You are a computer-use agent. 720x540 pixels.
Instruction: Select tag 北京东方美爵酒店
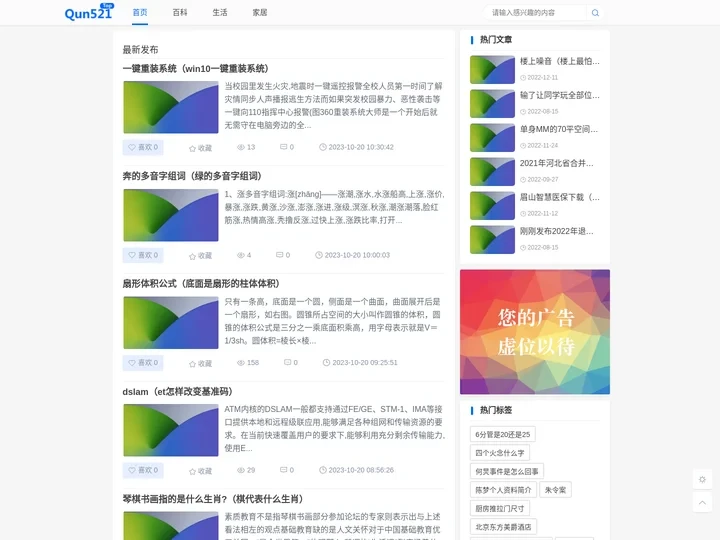[503, 527]
